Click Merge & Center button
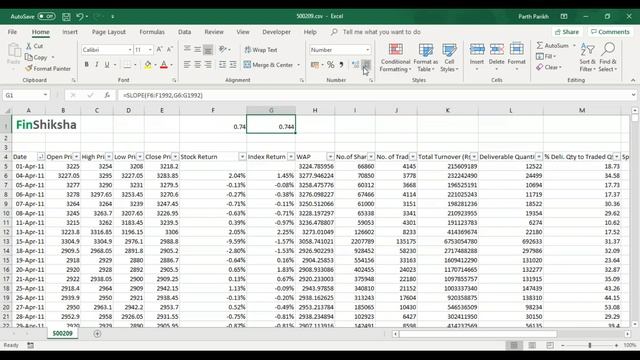This screenshot has width=640, height=360. point(269,64)
